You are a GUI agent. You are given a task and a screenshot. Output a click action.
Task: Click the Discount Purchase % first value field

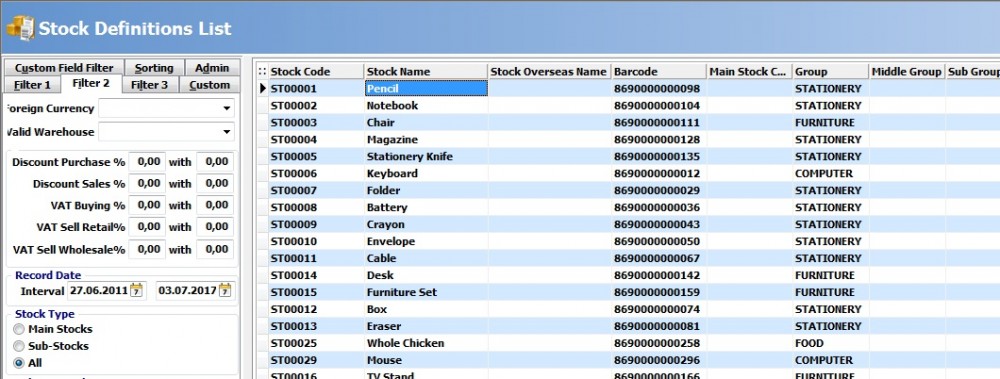147,162
